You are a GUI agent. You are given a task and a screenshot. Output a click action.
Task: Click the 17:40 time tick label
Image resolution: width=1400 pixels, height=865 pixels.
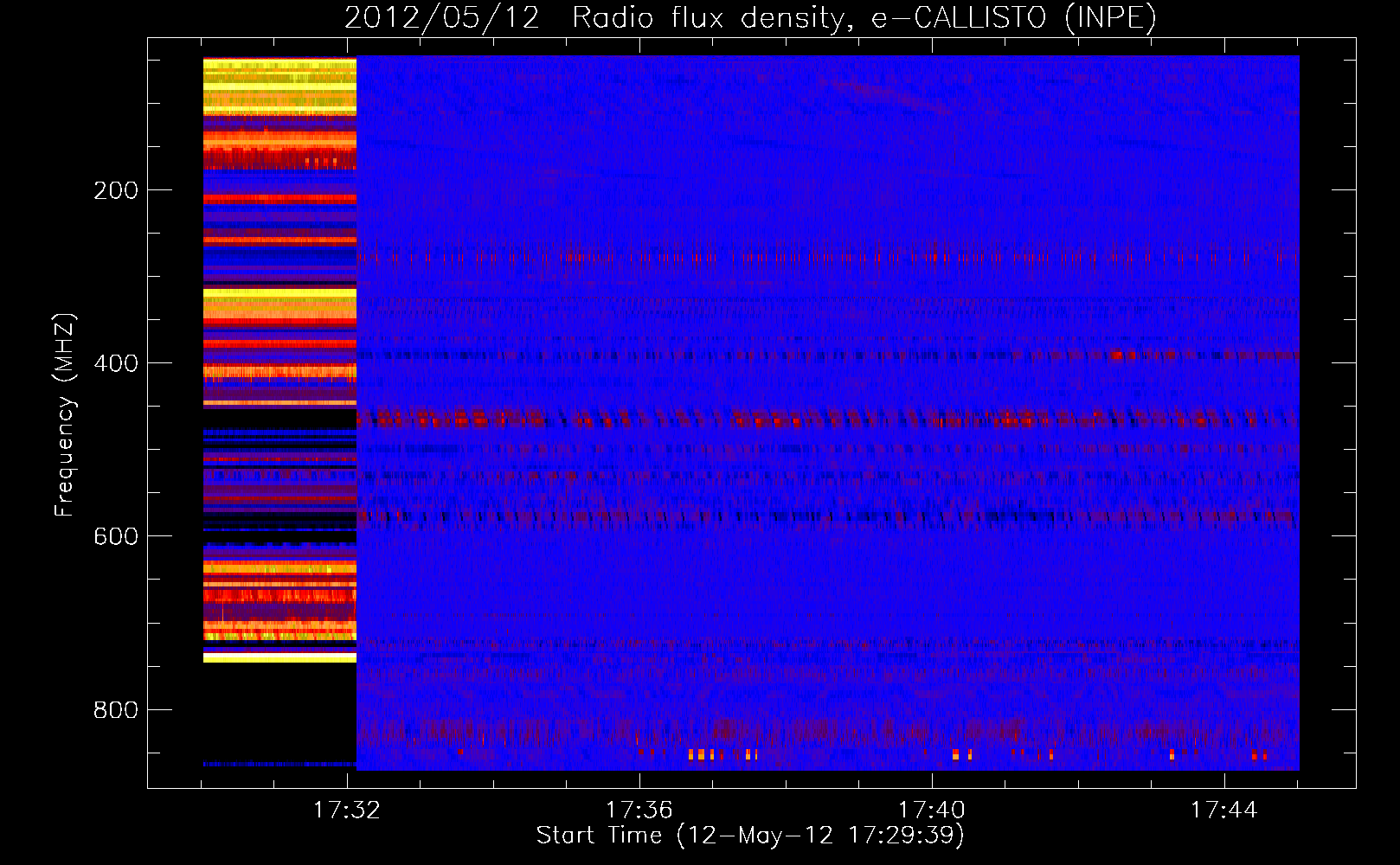tap(932, 811)
